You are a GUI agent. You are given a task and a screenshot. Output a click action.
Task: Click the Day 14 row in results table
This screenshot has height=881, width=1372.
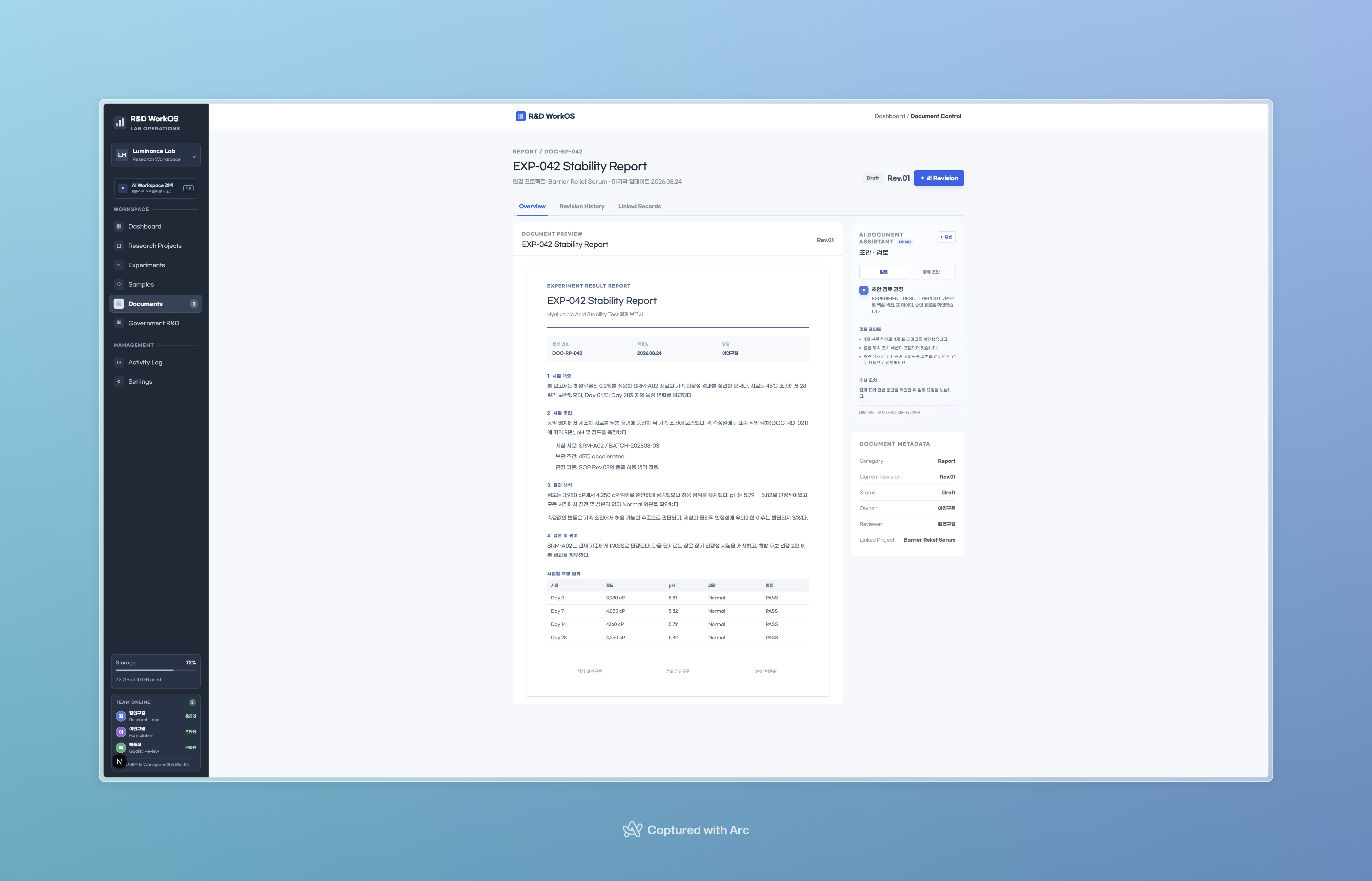(x=677, y=624)
